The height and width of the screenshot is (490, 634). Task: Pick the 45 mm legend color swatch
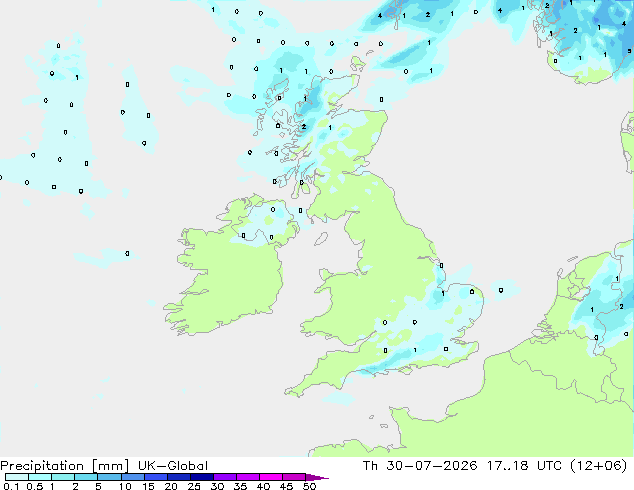pyautogui.click(x=294, y=477)
